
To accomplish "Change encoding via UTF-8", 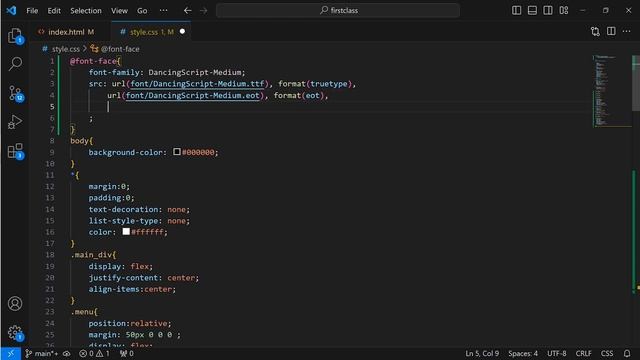I will tap(557, 353).
